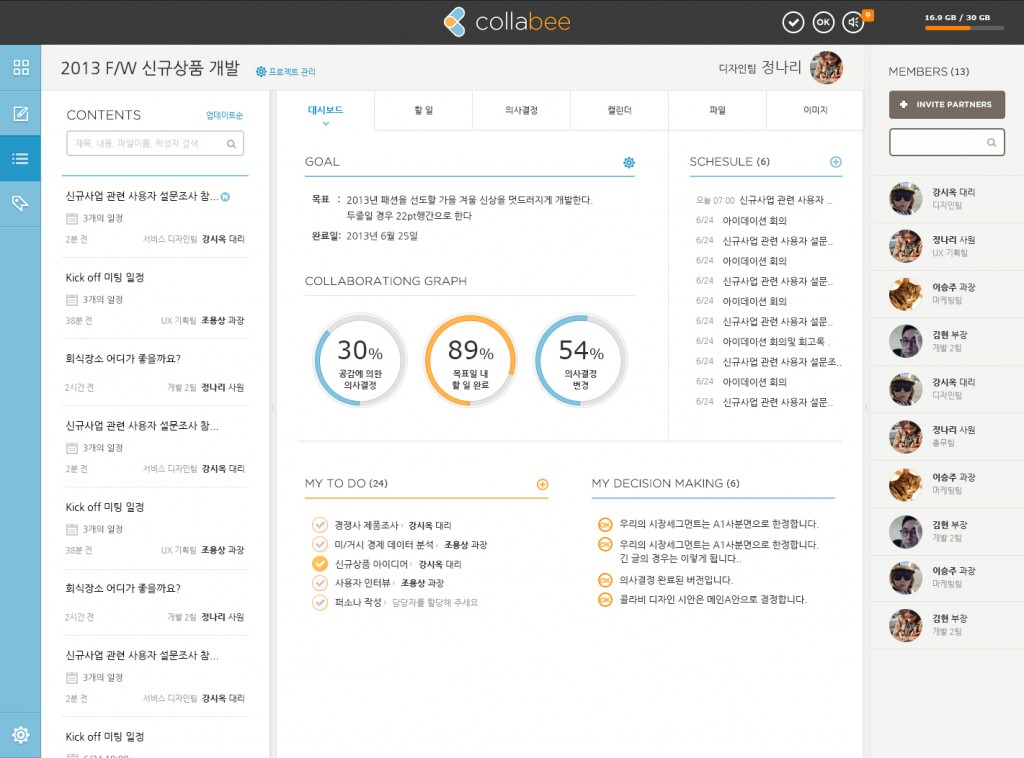Uncheck the 신규상품 아이디어 to-do item
Screen dimensions: 1024x758
tap(320, 563)
